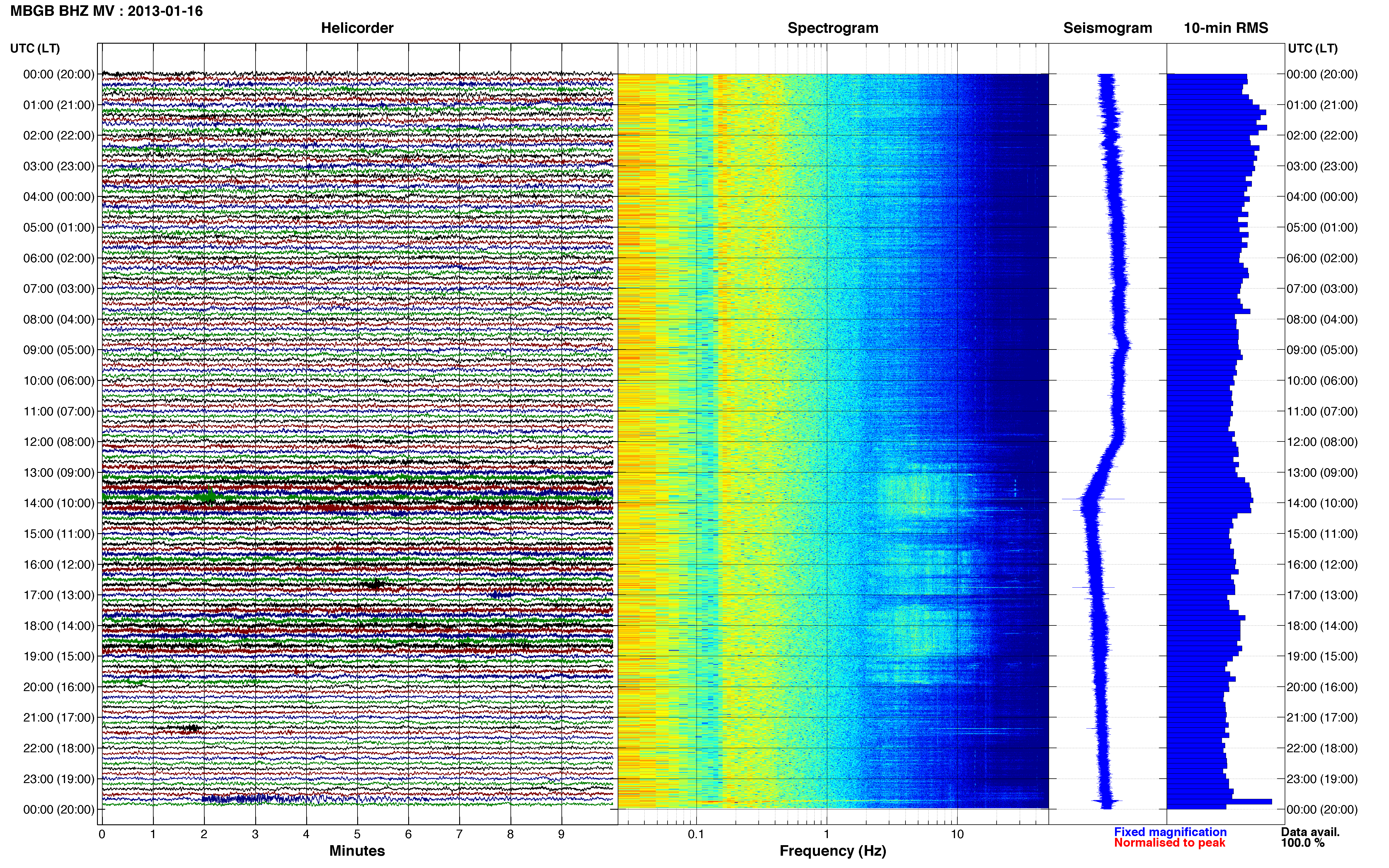Screen dimensions: 1389x868
Task: Select the 'Spectrogram' panel heading
Action: 833,28
